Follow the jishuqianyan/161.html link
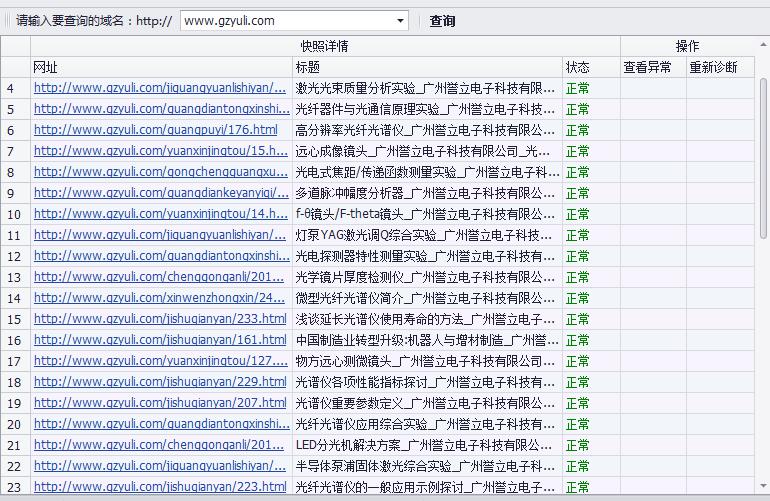 click(160, 340)
